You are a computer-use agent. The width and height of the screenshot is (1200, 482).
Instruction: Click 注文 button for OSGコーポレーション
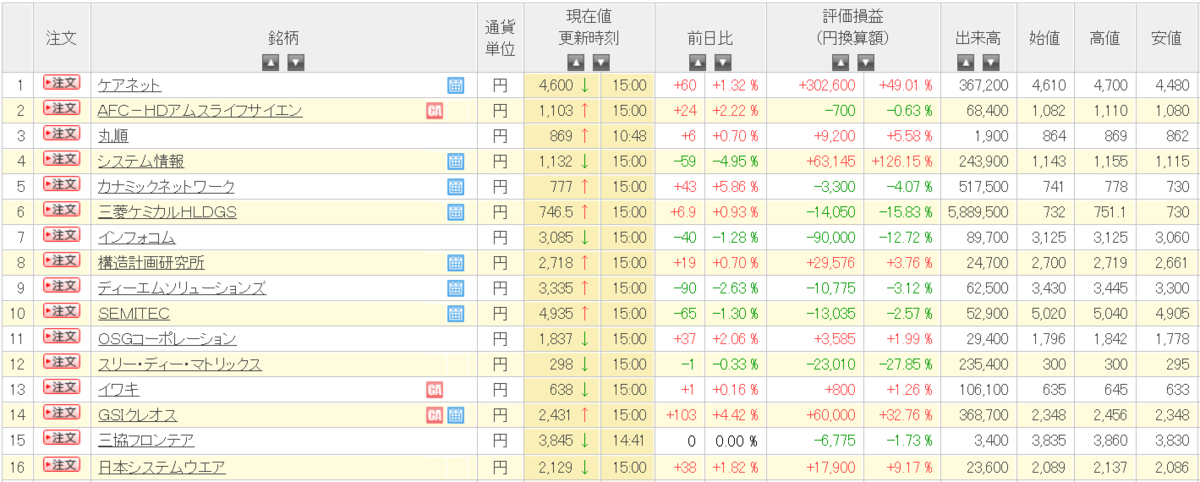(61, 337)
